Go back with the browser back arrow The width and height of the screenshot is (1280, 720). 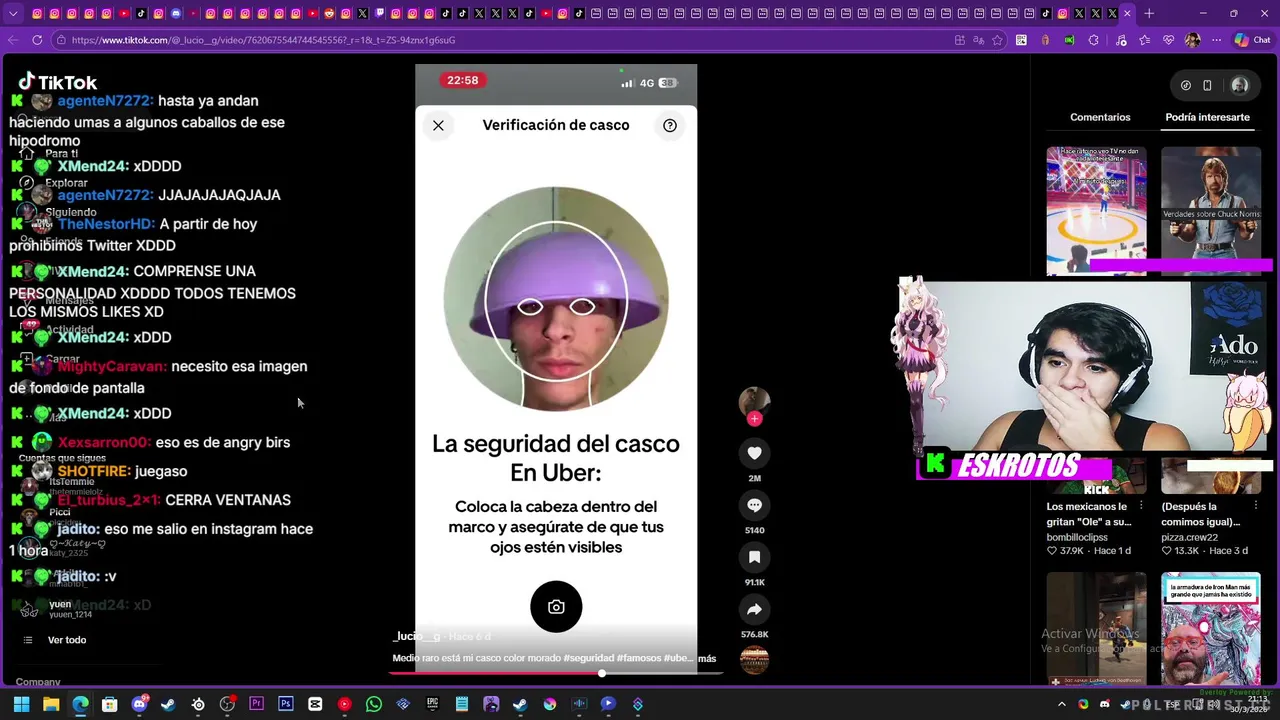(x=12, y=40)
